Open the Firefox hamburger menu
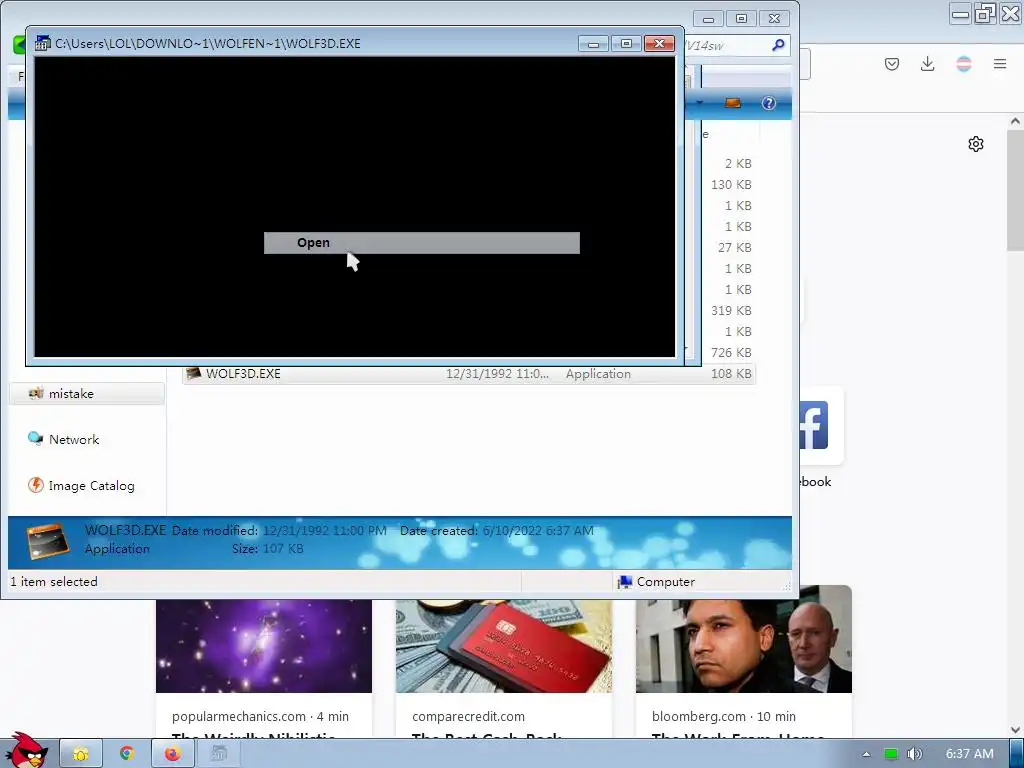This screenshot has width=1024, height=768. 1000,64
